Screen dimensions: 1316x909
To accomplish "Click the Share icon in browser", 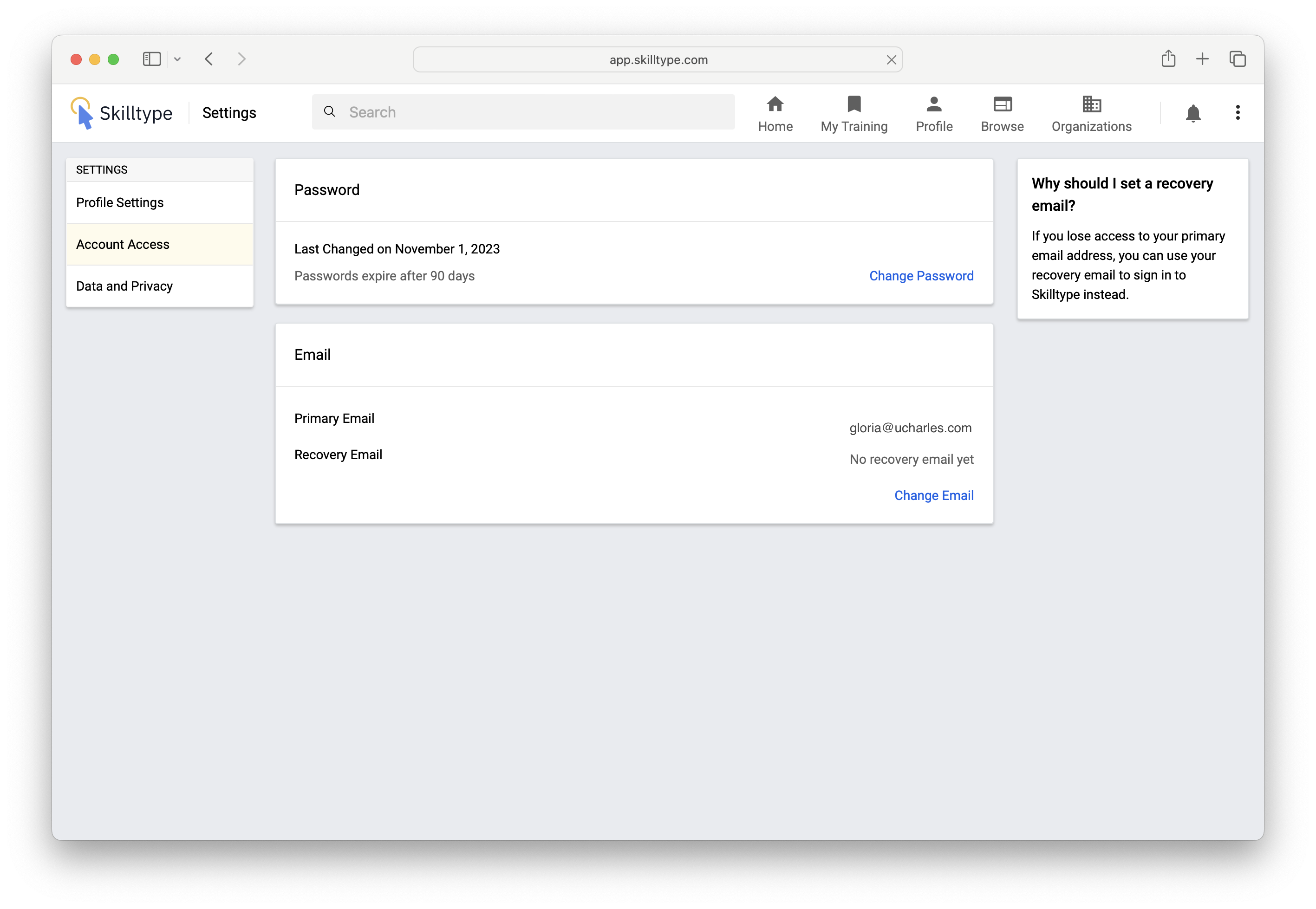I will pyautogui.click(x=1168, y=59).
